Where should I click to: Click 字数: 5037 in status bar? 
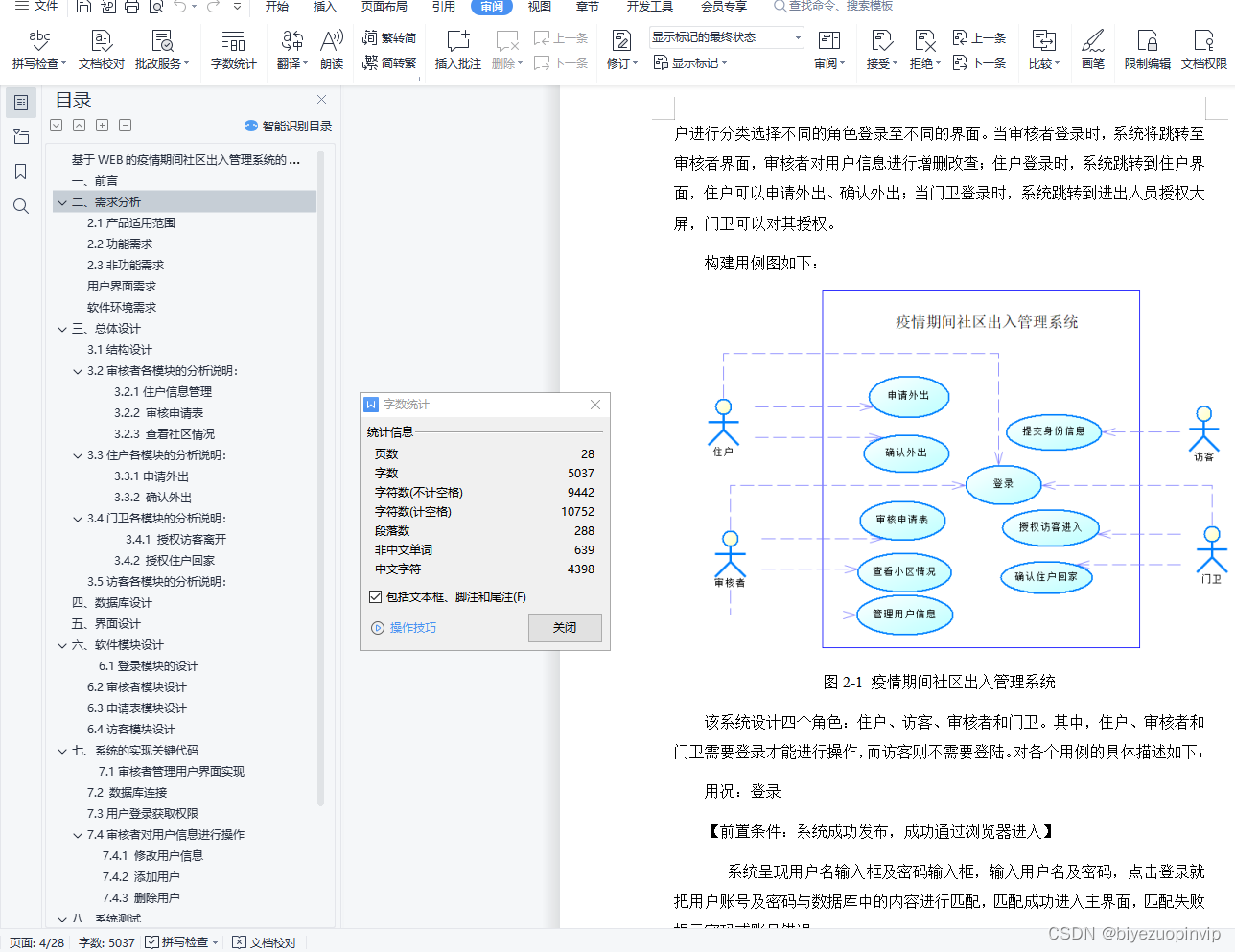[x=106, y=942]
